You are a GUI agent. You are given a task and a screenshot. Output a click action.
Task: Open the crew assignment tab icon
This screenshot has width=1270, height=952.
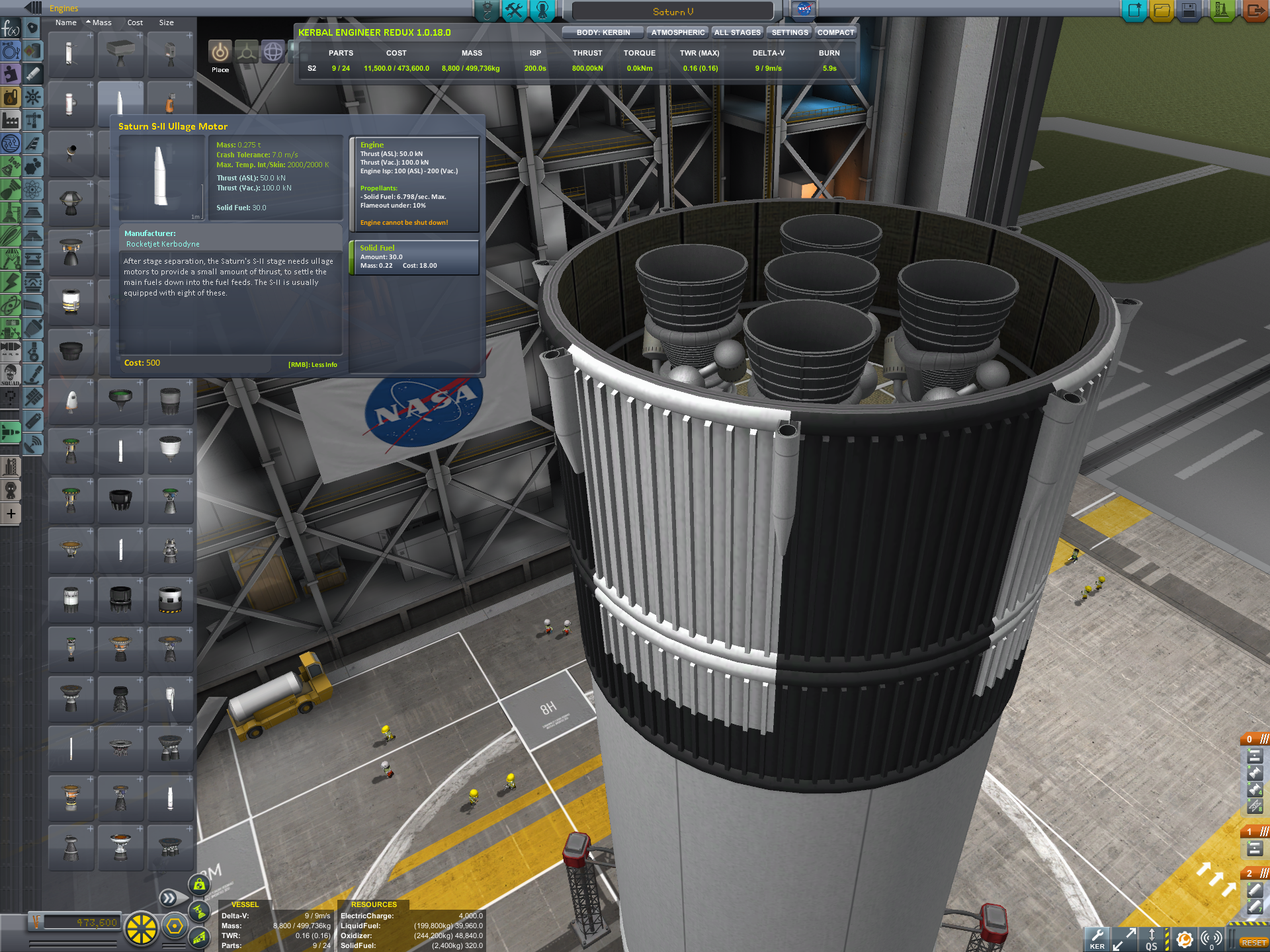(x=542, y=10)
